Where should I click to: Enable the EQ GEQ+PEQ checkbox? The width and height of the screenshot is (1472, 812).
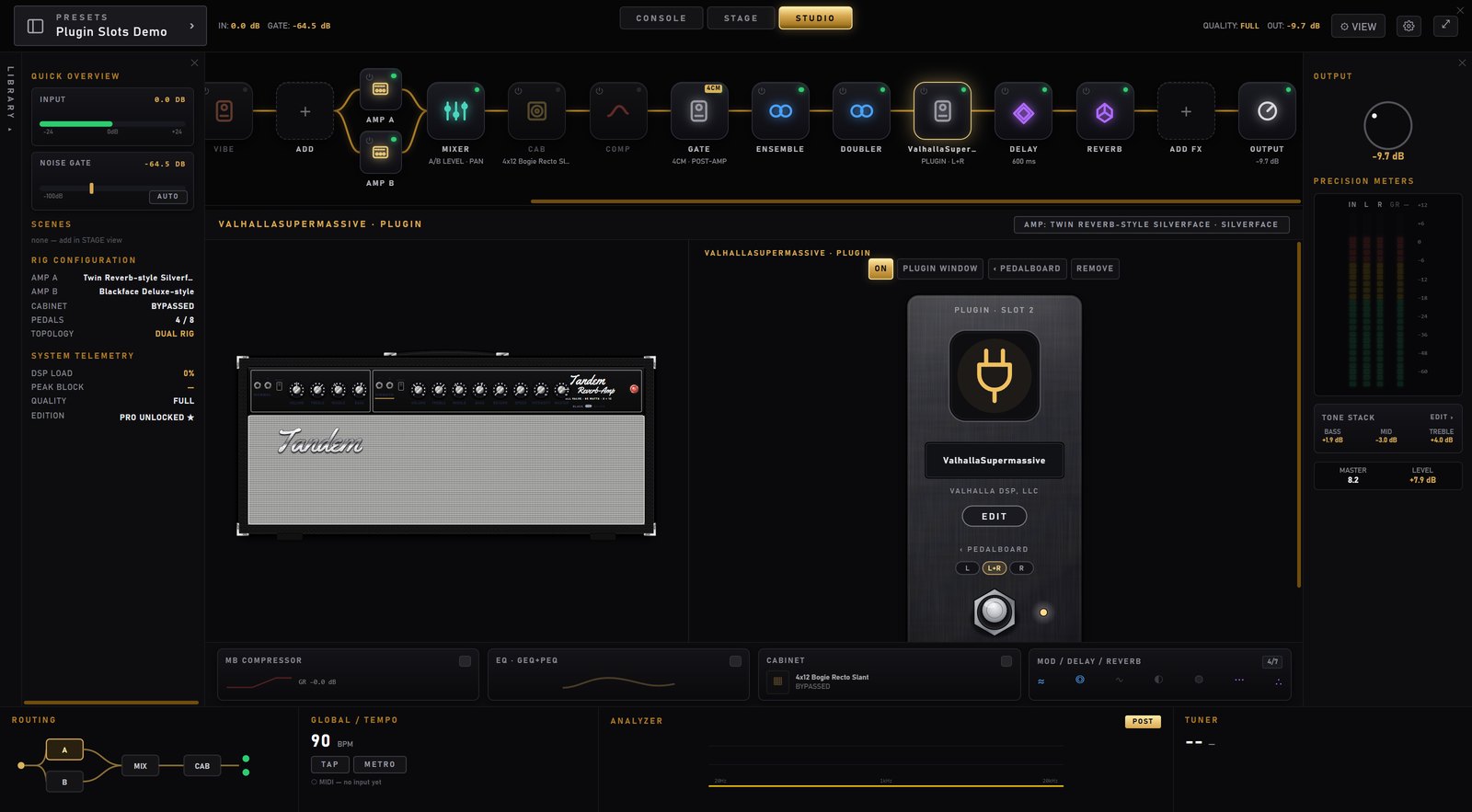[735, 661]
